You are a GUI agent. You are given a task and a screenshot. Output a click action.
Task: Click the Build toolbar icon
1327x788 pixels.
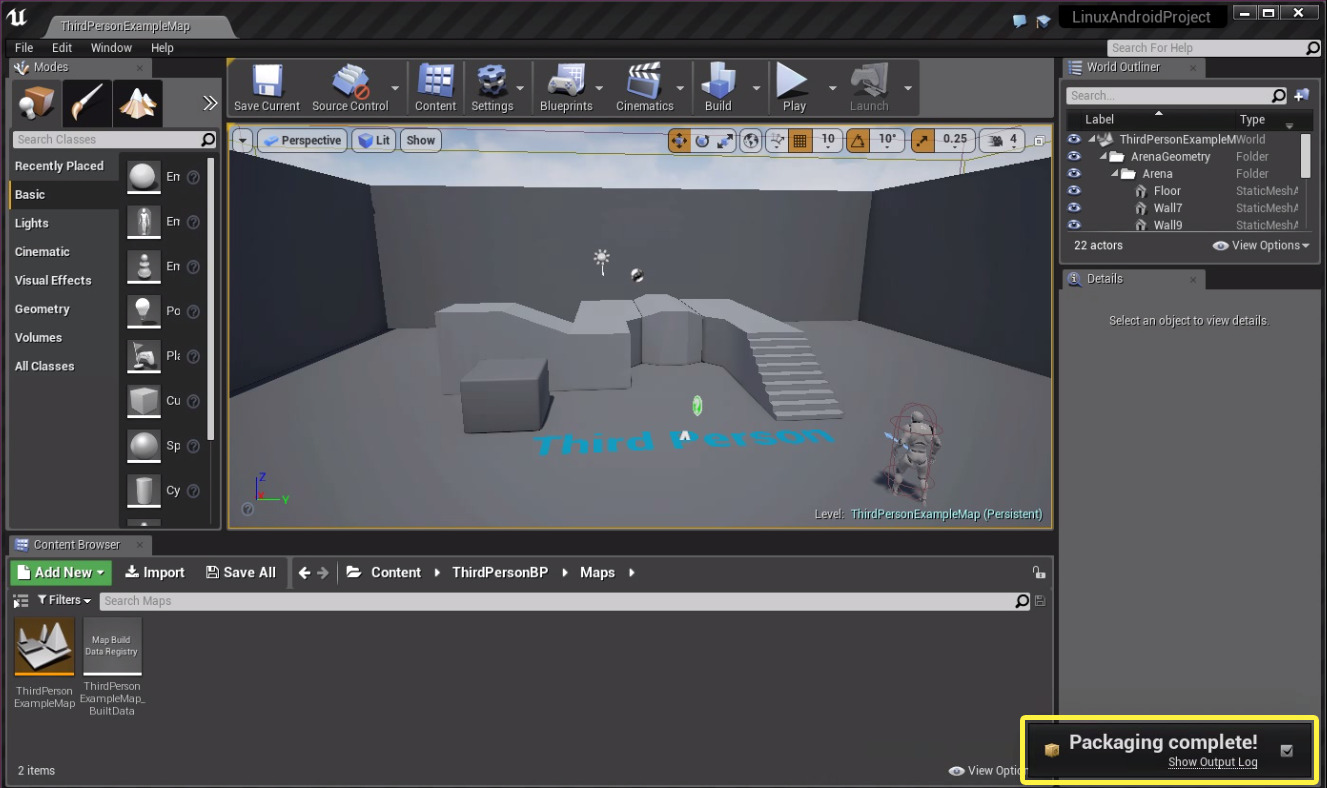(718, 87)
